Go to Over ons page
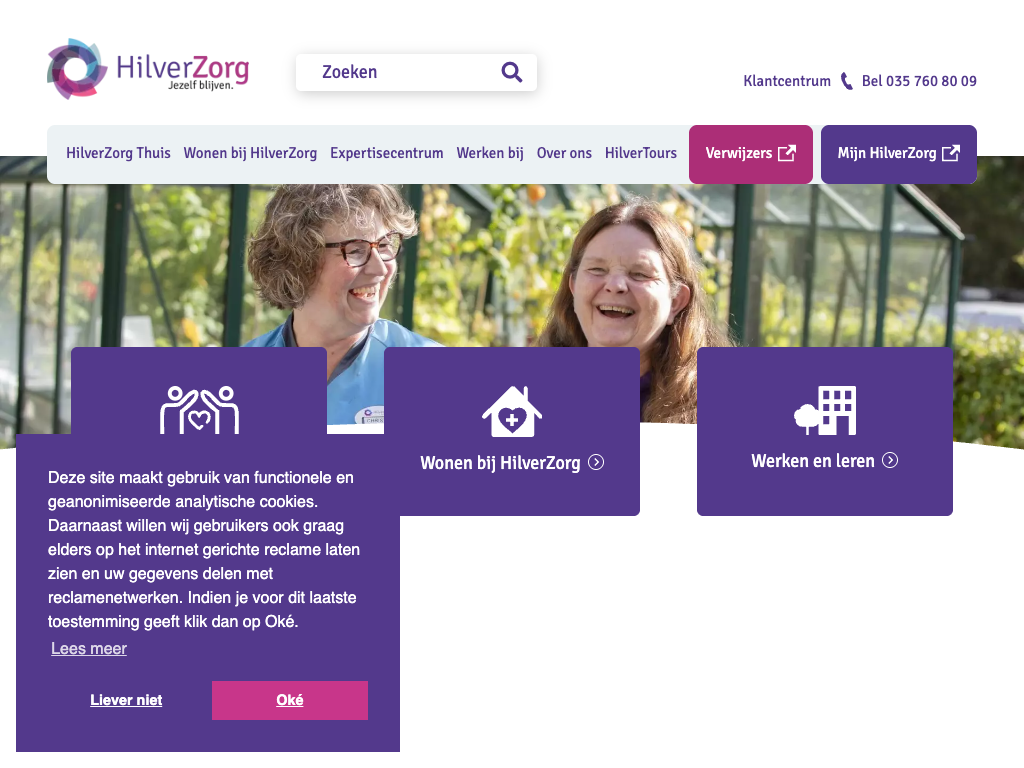1024x768 pixels. 564,153
